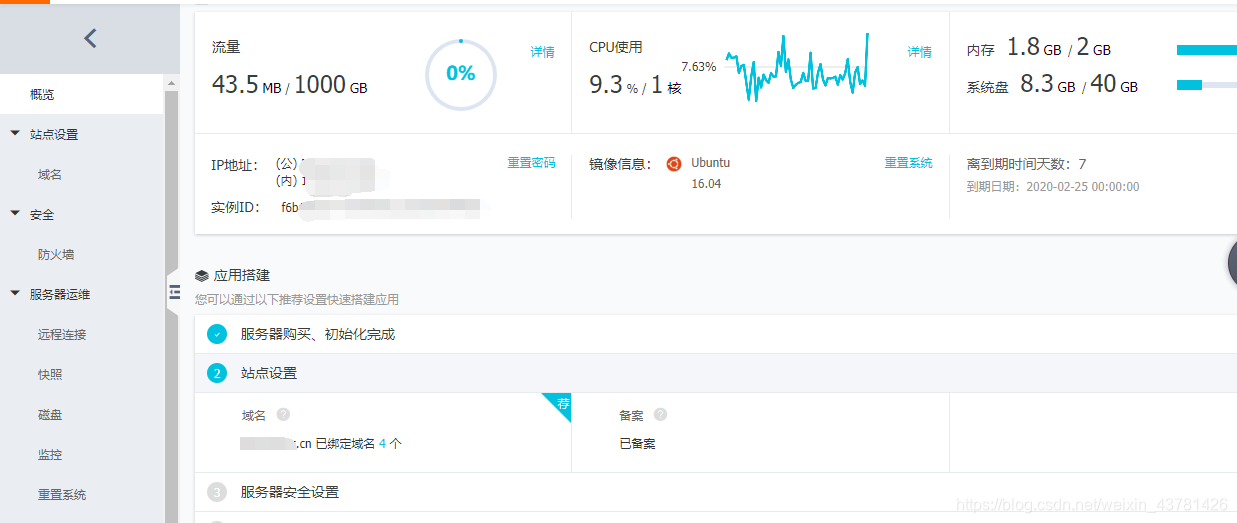
Task: Click the 8.3 GB / 40 GB disk value
Action: coord(1079,84)
